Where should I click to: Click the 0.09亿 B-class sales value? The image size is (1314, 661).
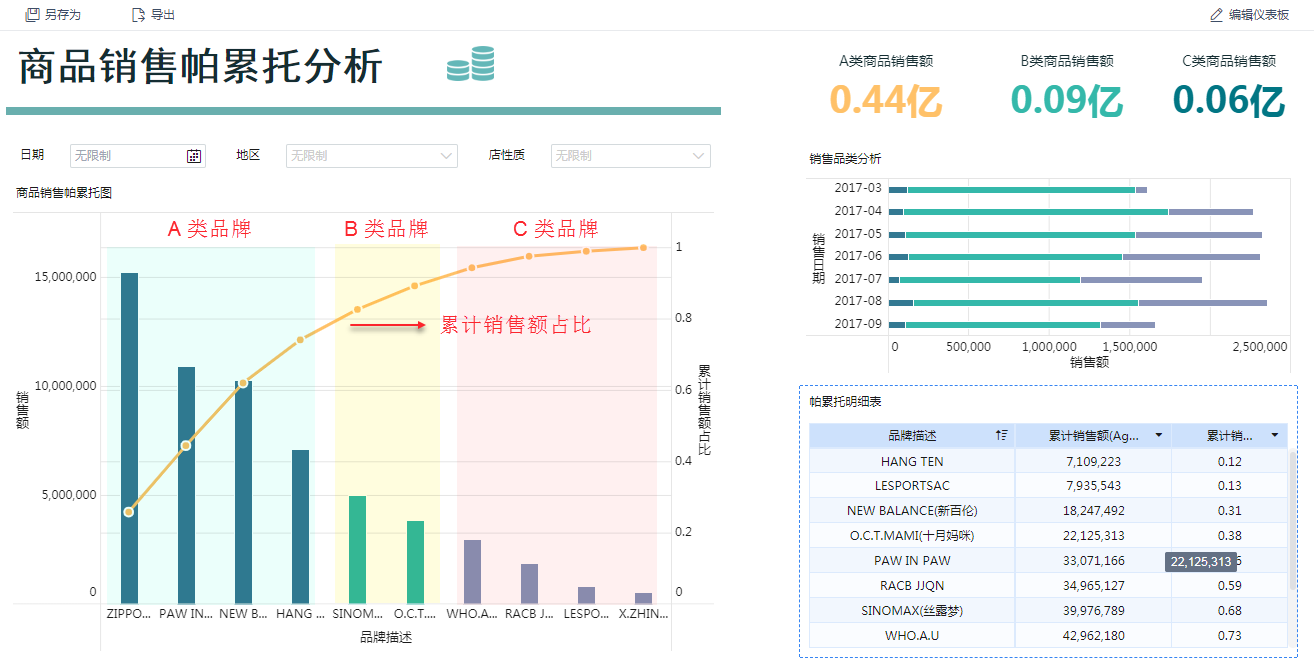[x=1066, y=101]
